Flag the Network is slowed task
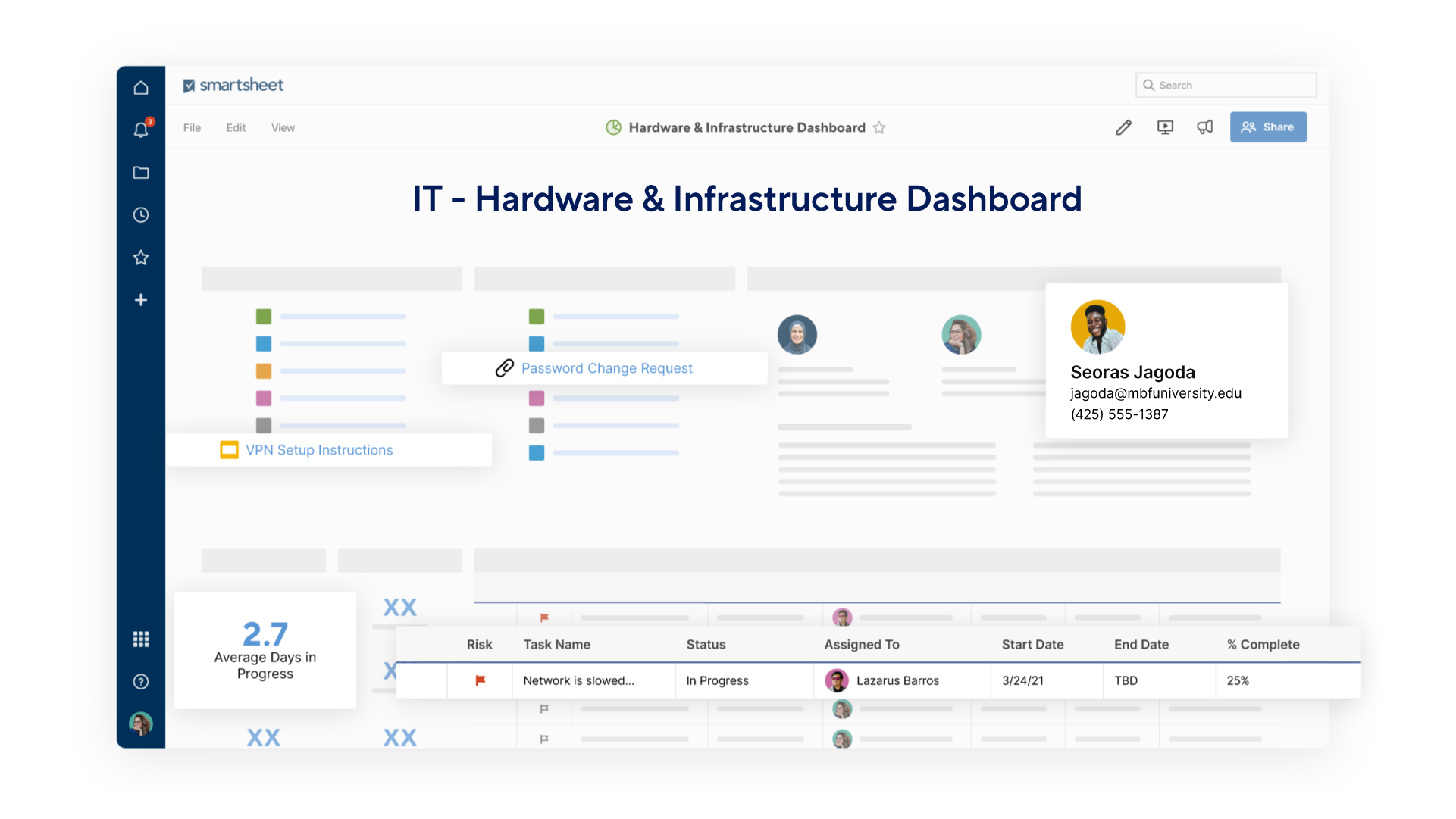Screen dimensions: 1456x819 (480, 680)
